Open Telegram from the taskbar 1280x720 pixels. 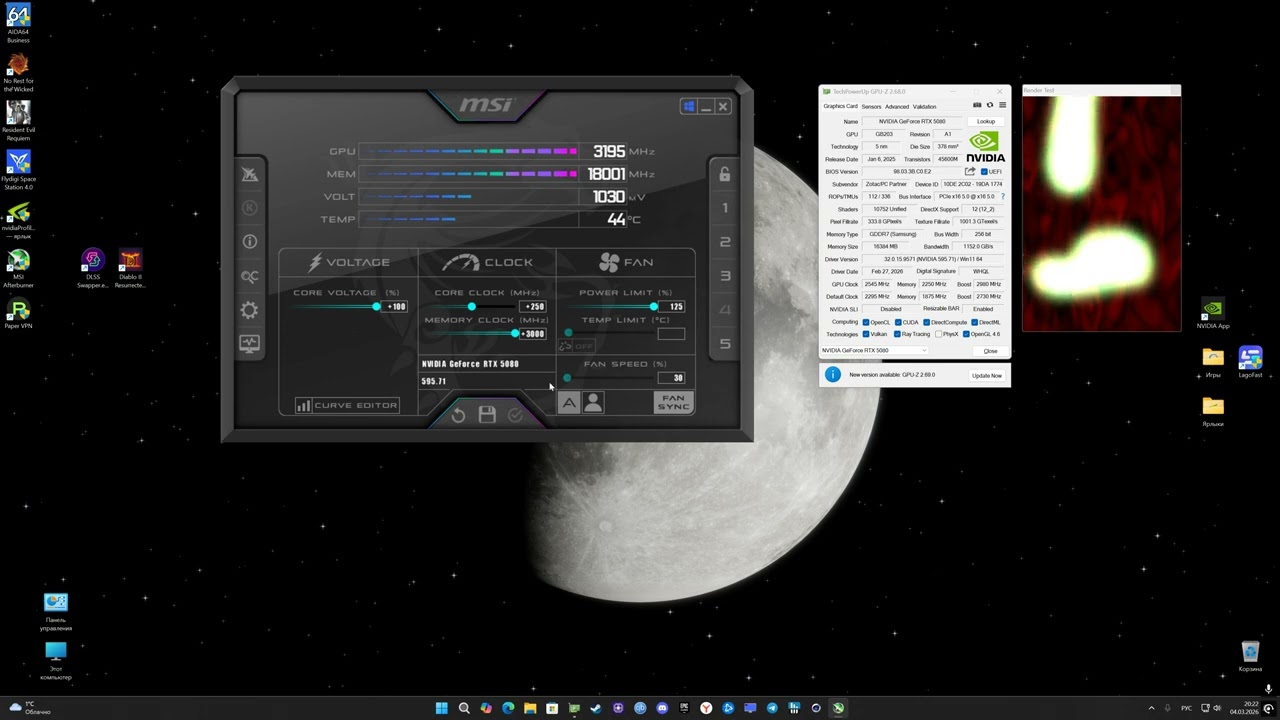(772, 708)
